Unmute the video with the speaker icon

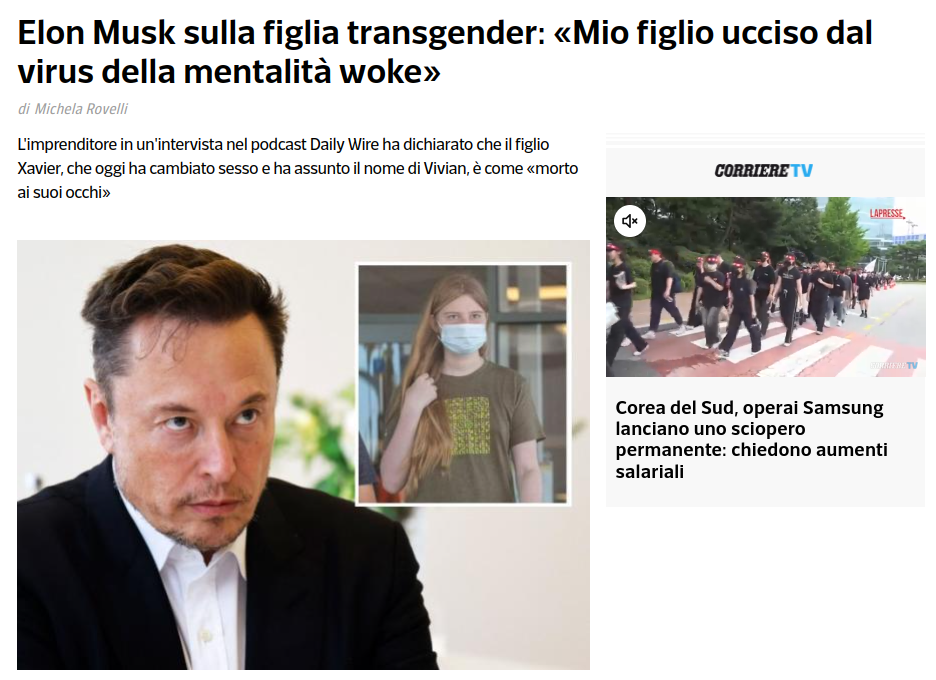coord(629,221)
